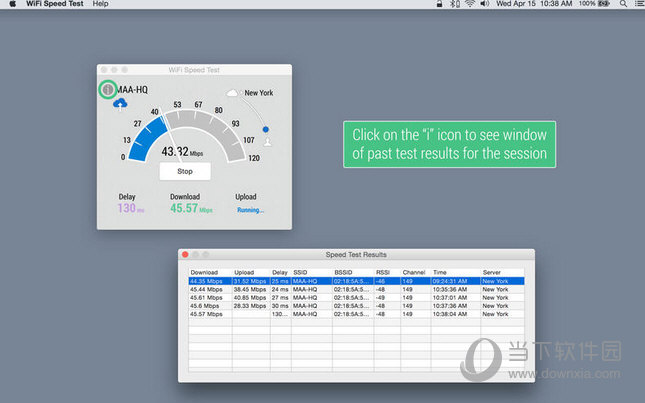Click the battery icon in menu bar
This screenshot has width=645, height=403.
603,4
